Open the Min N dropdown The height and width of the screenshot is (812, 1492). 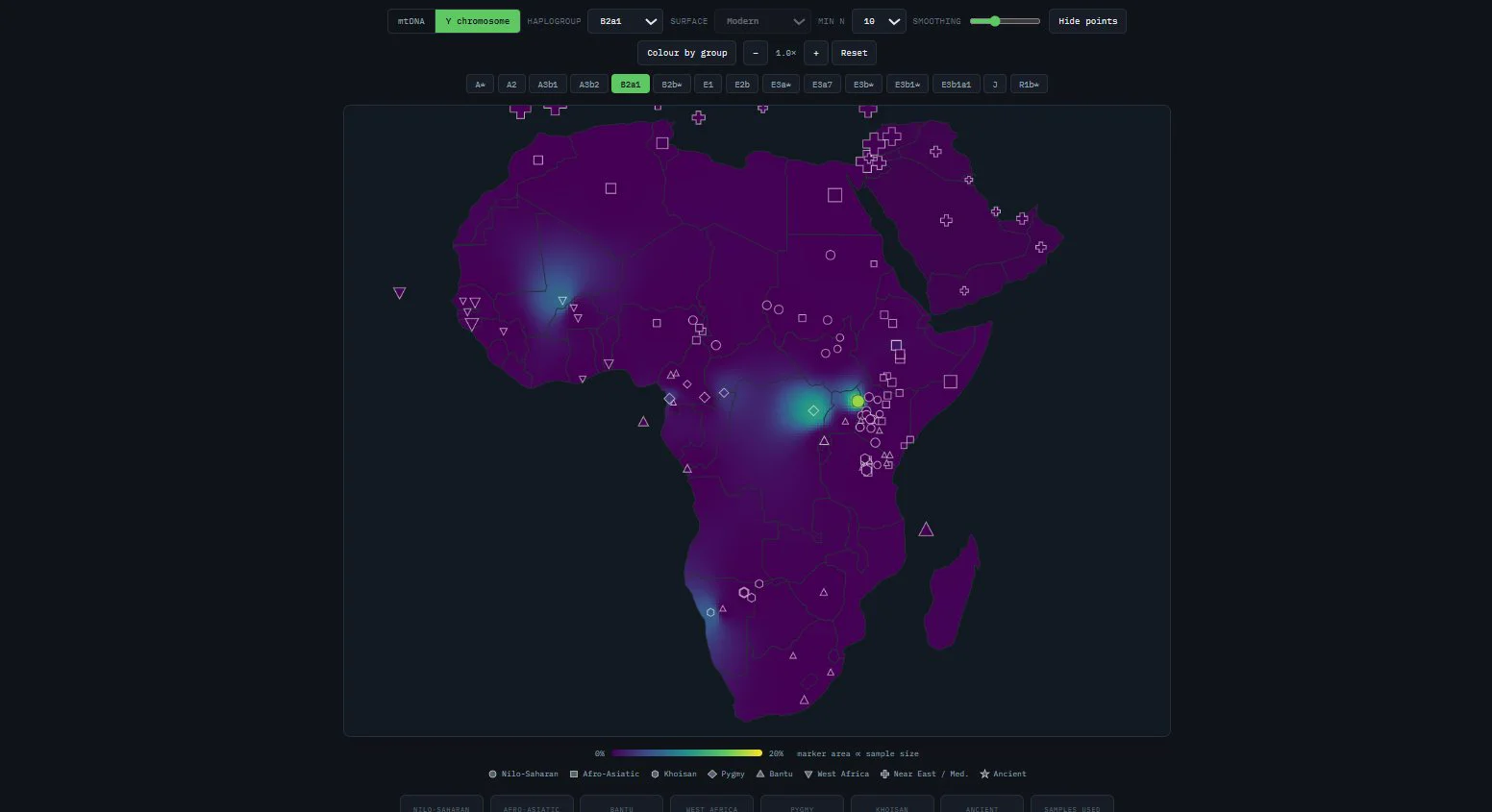(x=879, y=21)
